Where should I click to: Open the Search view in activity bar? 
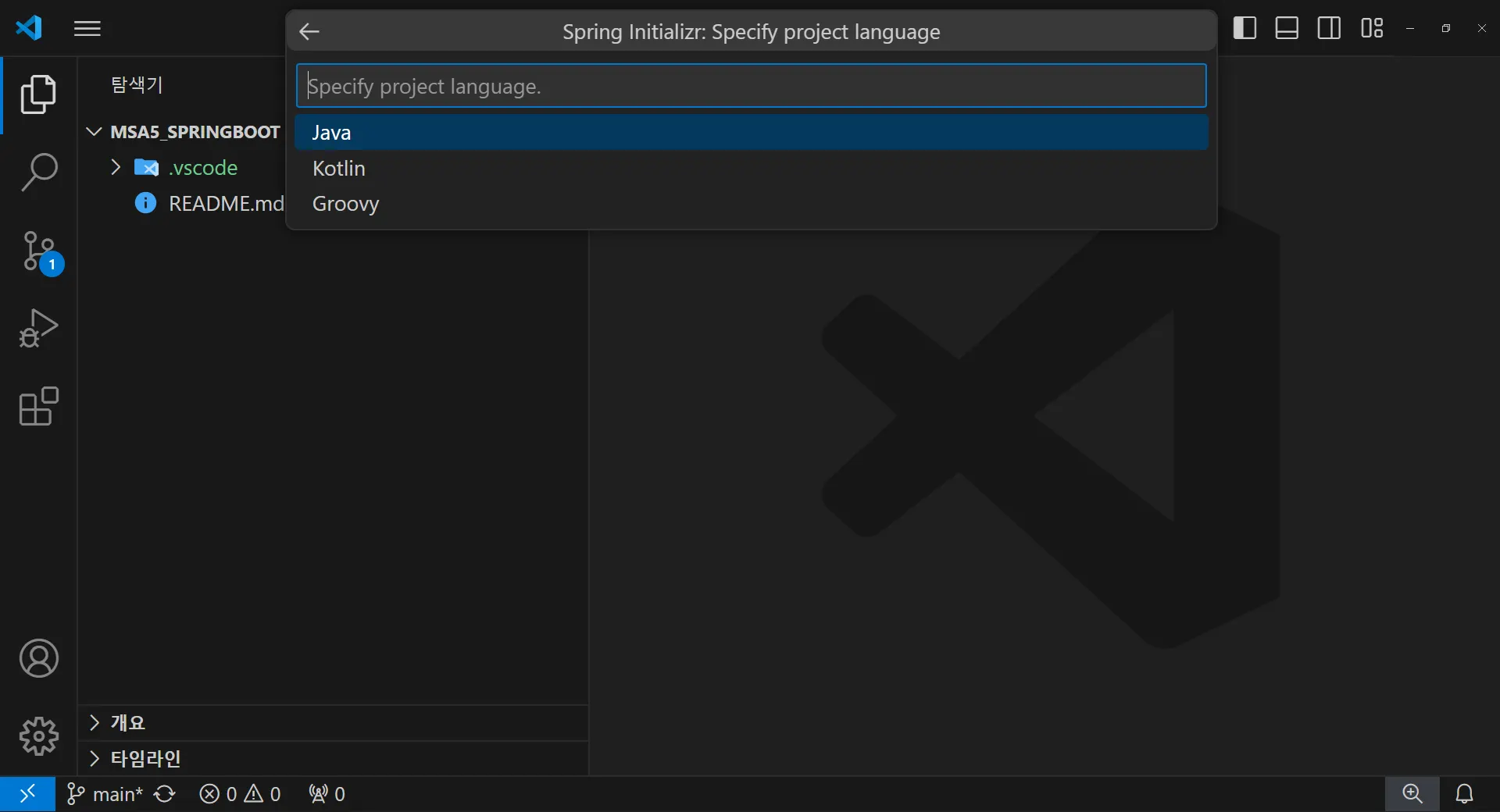pos(38,173)
